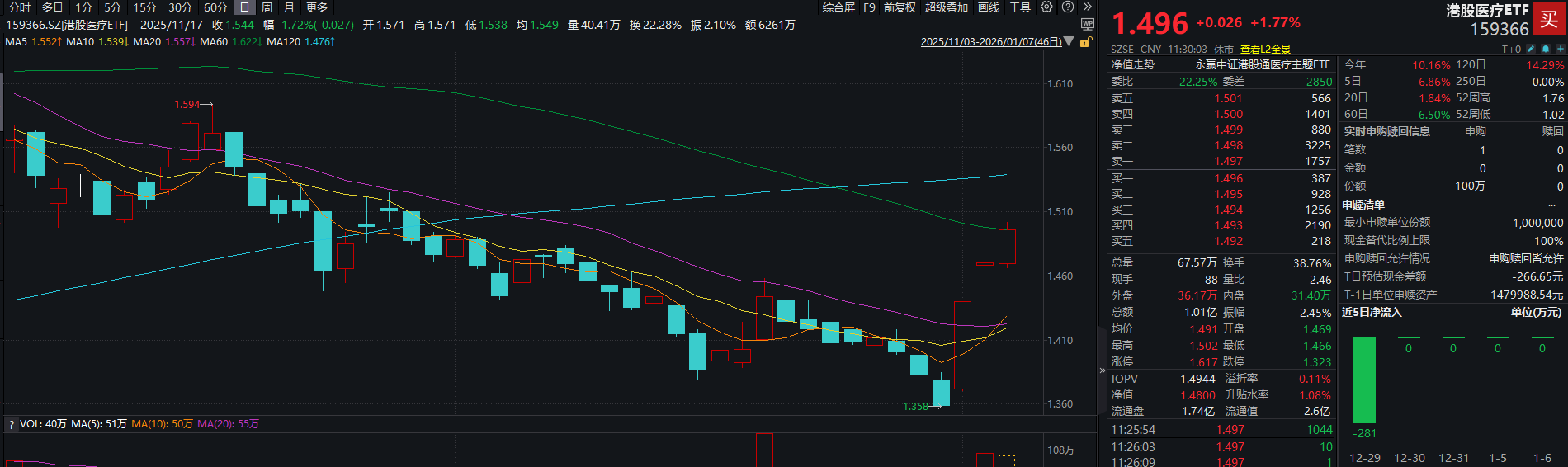Click sell-five price 1.501
The width and height of the screenshot is (1568, 467).
[1228, 98]
